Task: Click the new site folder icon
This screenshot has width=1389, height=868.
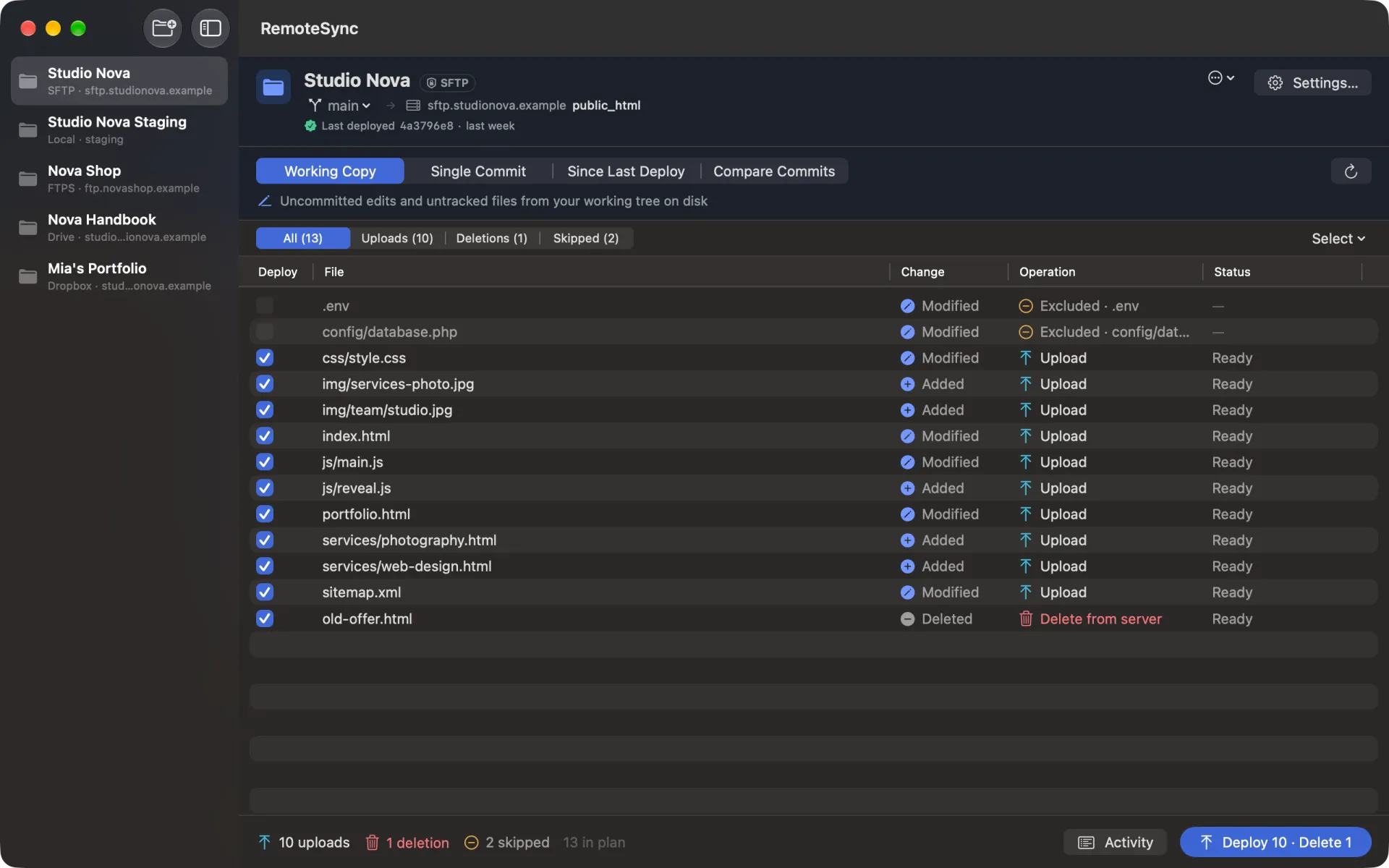Action: (x=163, y=28)
